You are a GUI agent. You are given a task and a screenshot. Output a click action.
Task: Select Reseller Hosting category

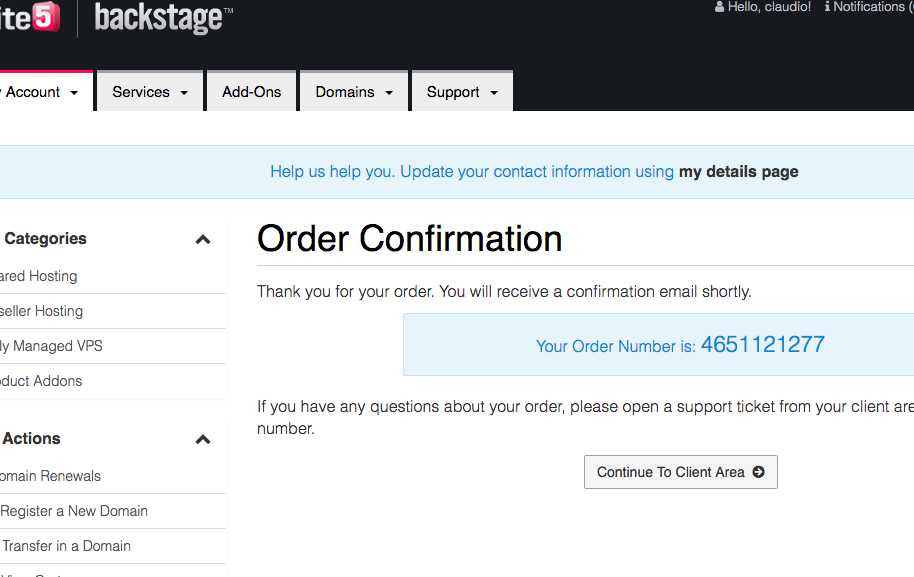42,311
